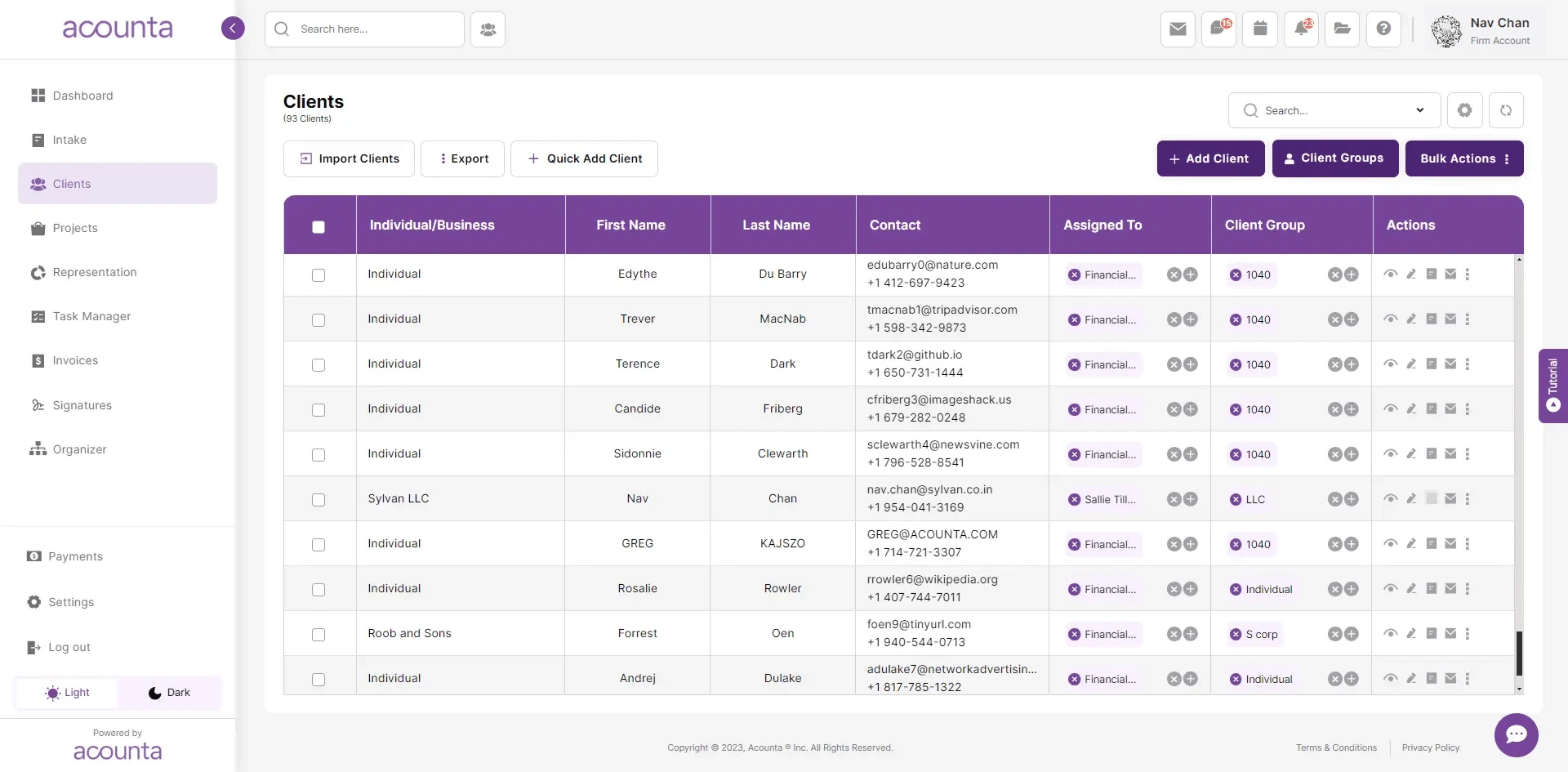Image resolution: width=1568 pixels, height=772 pixels.
Task: Open the file folder icon in the header
Action: (1342, 29)
